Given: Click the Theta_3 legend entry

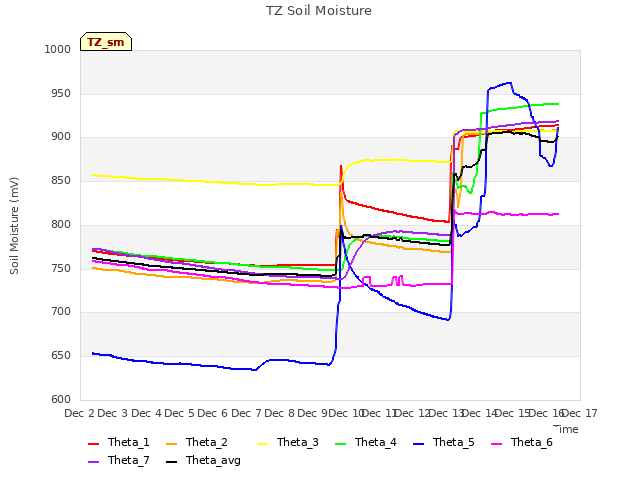Looking at the screenshot, I should pyautogui.click(x=288, y=442).
